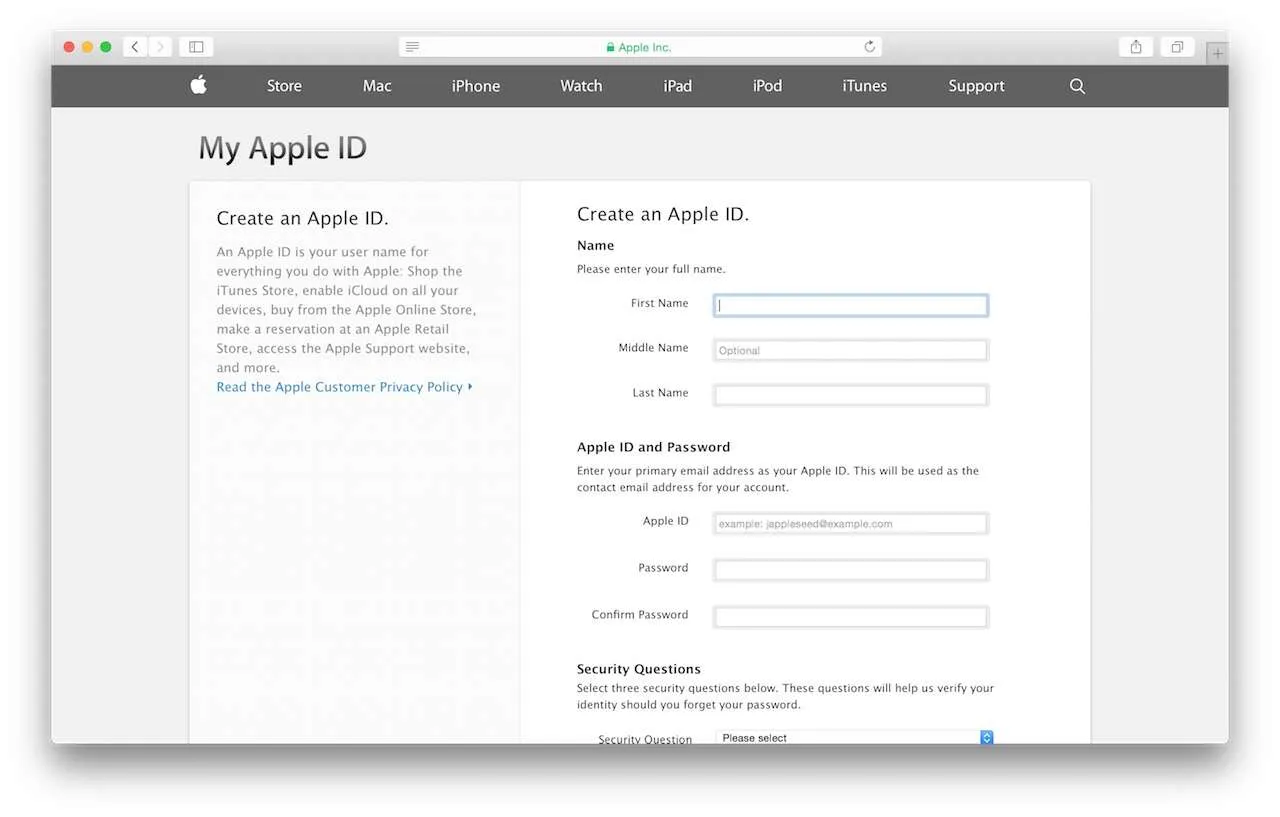Viewport: 1280px width, 817px height.
Task: Click 'Please enter your full name.' text
Action: [651, 269]
